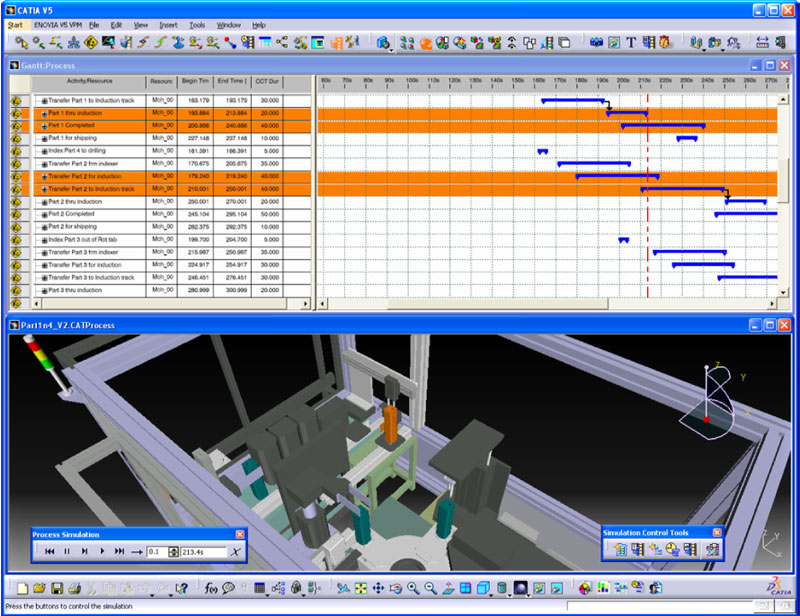Click the simulation time field 213.4s
The width and height of the screenshot is (800, 616).
[203, 552]
